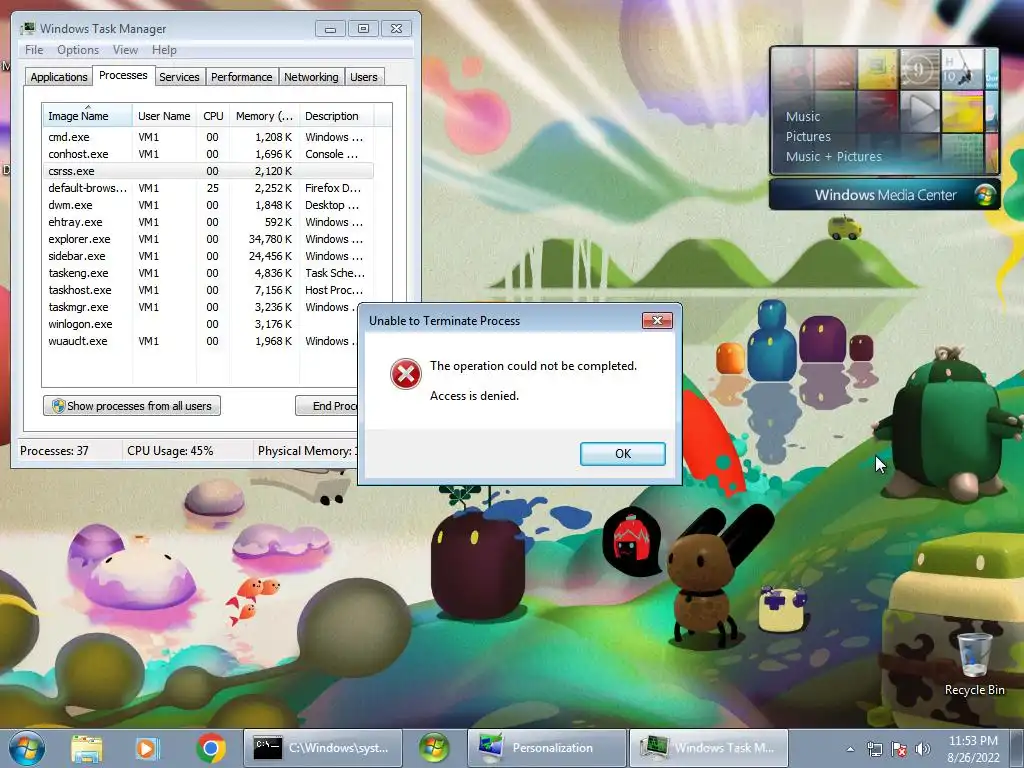
Task: Open the File menu in Task Manager
Action: point(34,50)
